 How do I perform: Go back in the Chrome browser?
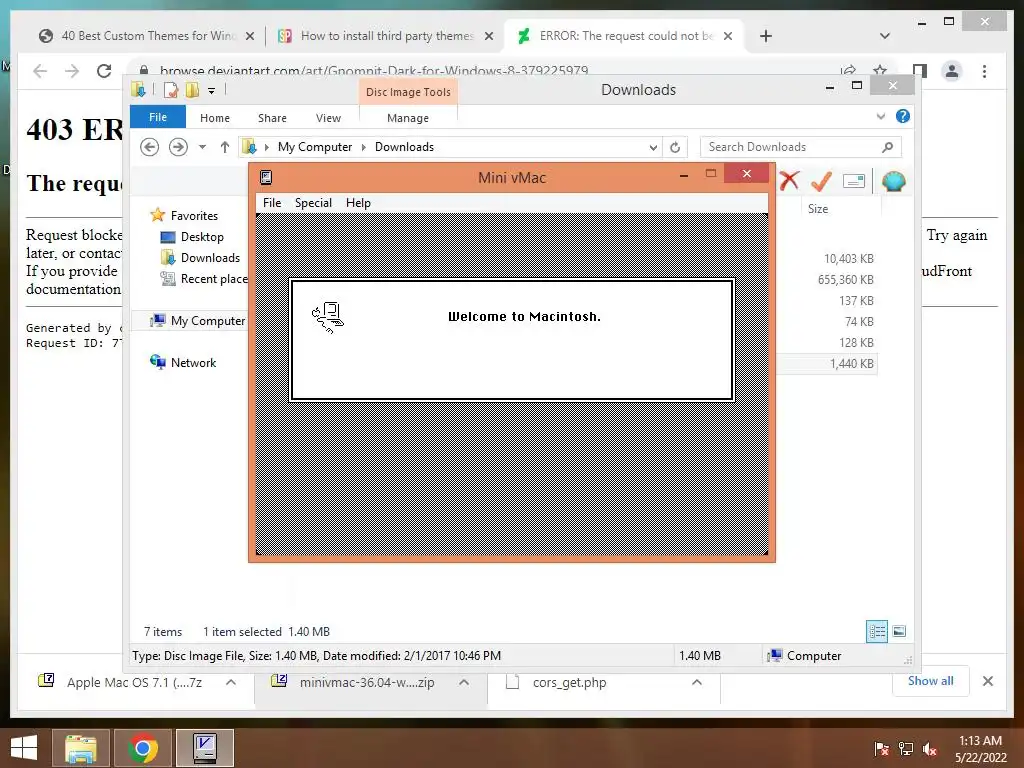coord(40,71)
